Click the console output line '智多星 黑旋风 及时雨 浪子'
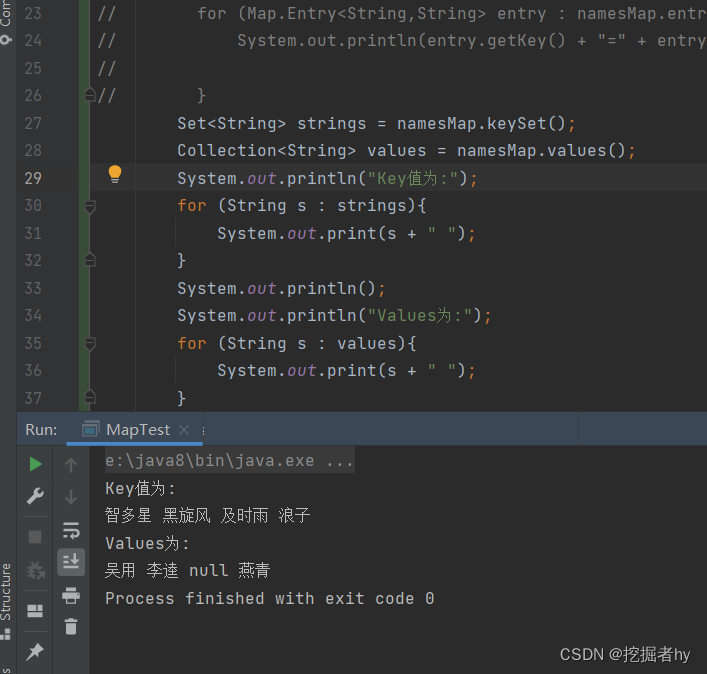 coord(207,515)
